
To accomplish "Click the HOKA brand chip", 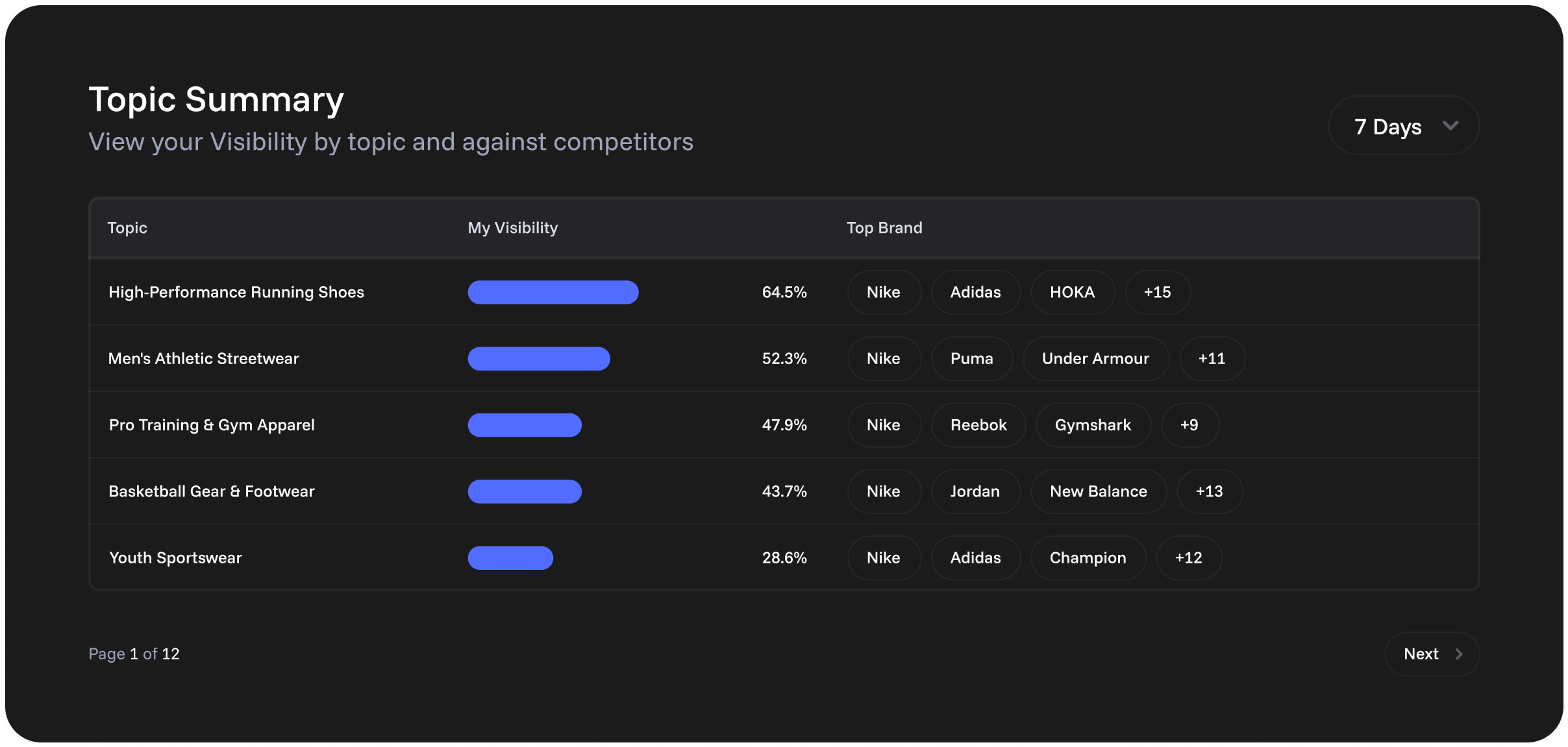I will 1072,293.
